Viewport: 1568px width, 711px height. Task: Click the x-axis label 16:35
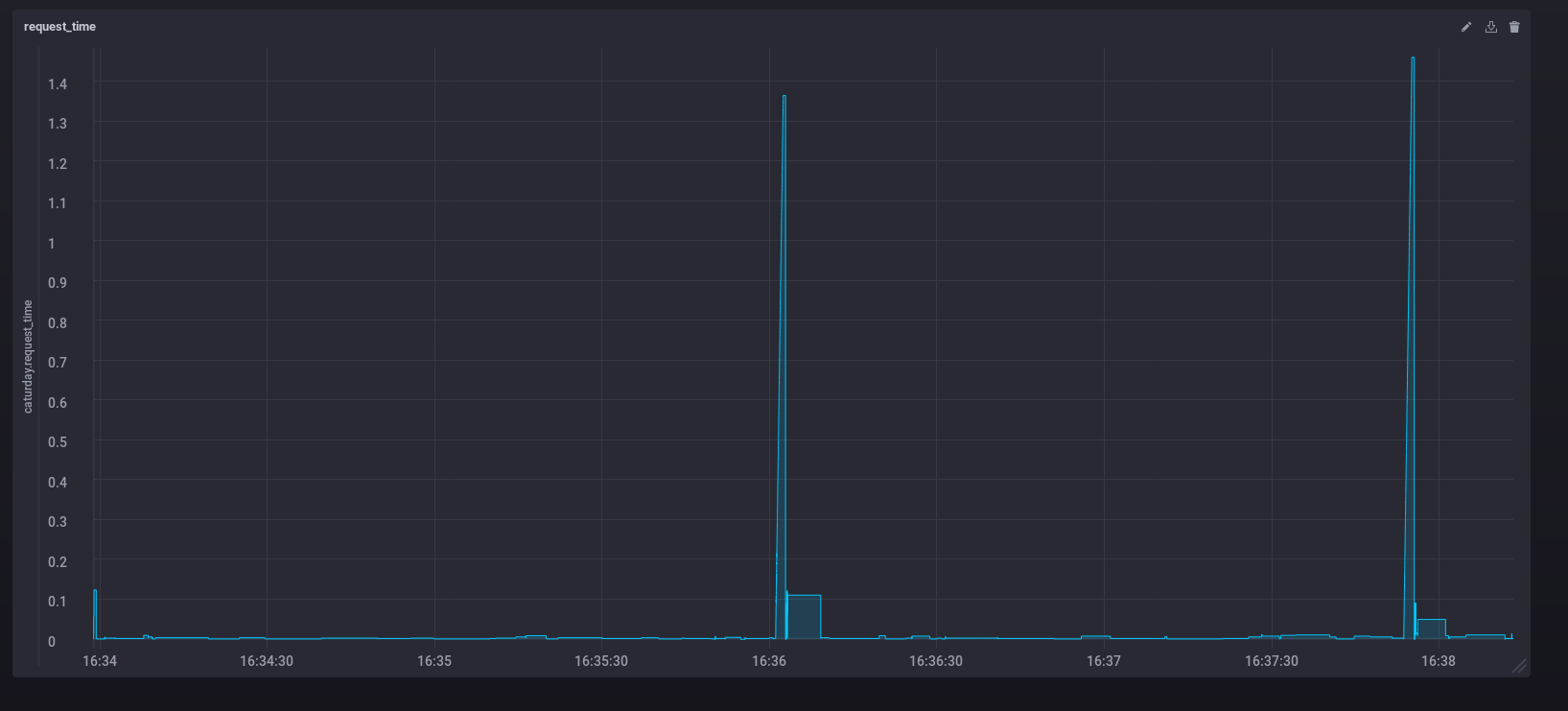click(x=434, y=661)
